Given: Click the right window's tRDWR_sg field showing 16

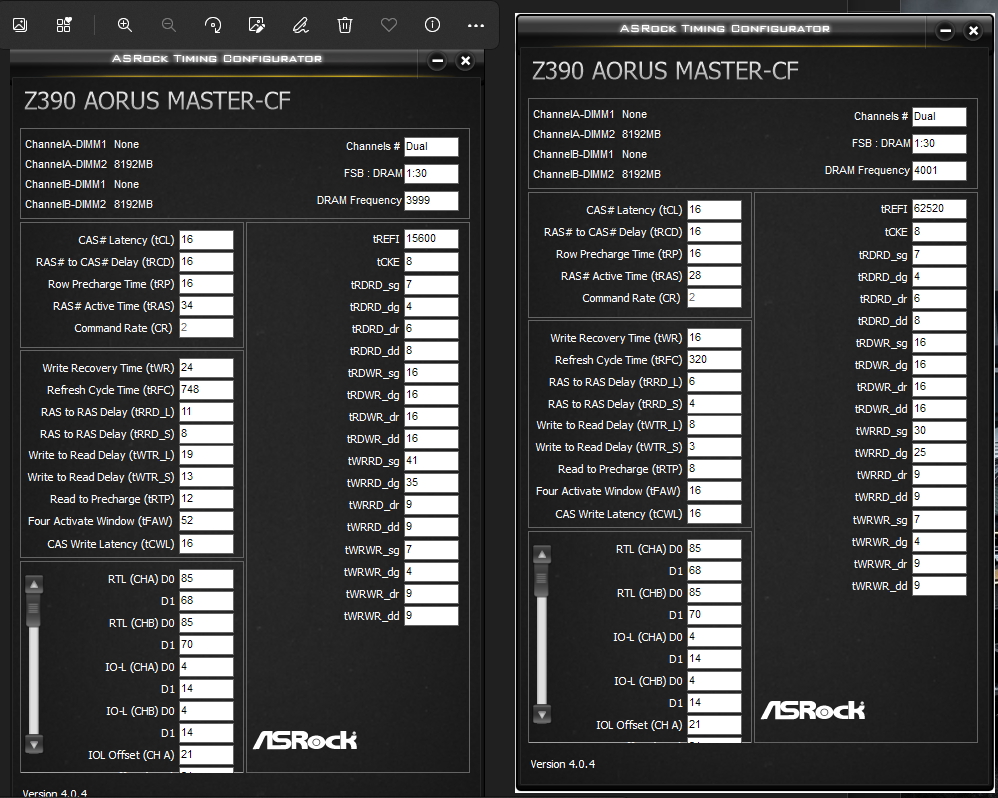Looking at the screenshot, I should [x=939, y=343].
